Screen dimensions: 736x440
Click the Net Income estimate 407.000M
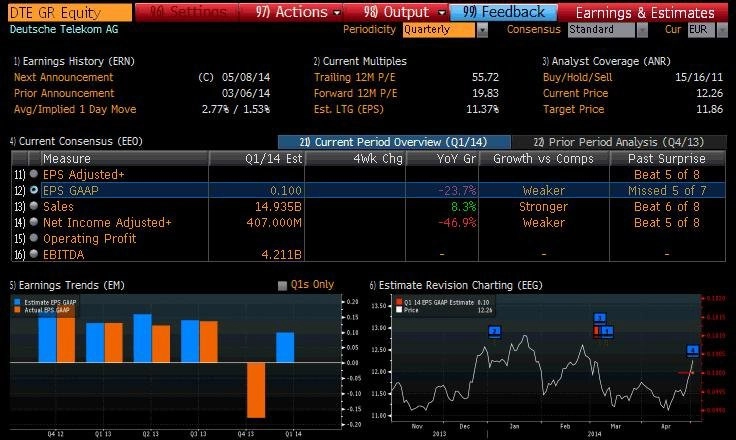[274, 223]
